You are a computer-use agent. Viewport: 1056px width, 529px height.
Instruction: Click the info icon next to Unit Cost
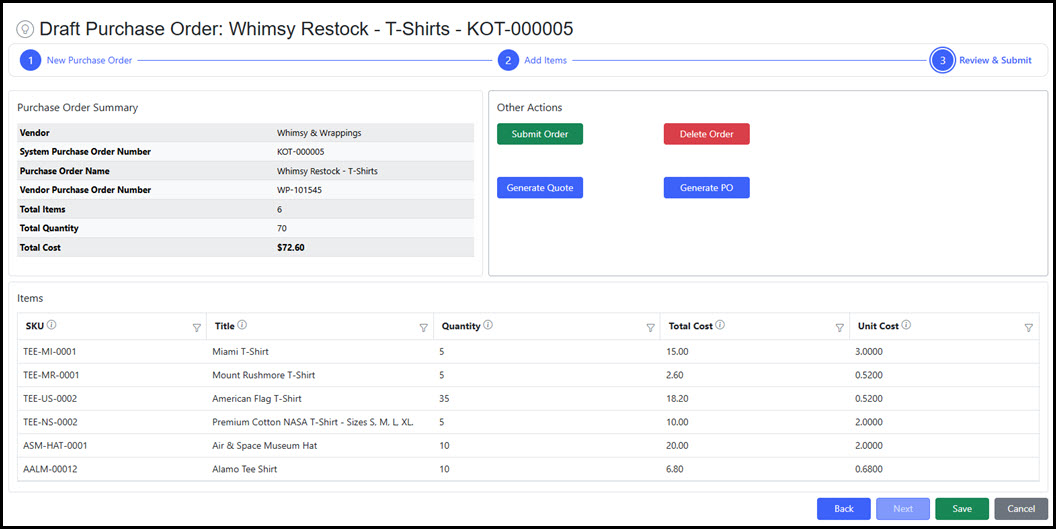906,325
